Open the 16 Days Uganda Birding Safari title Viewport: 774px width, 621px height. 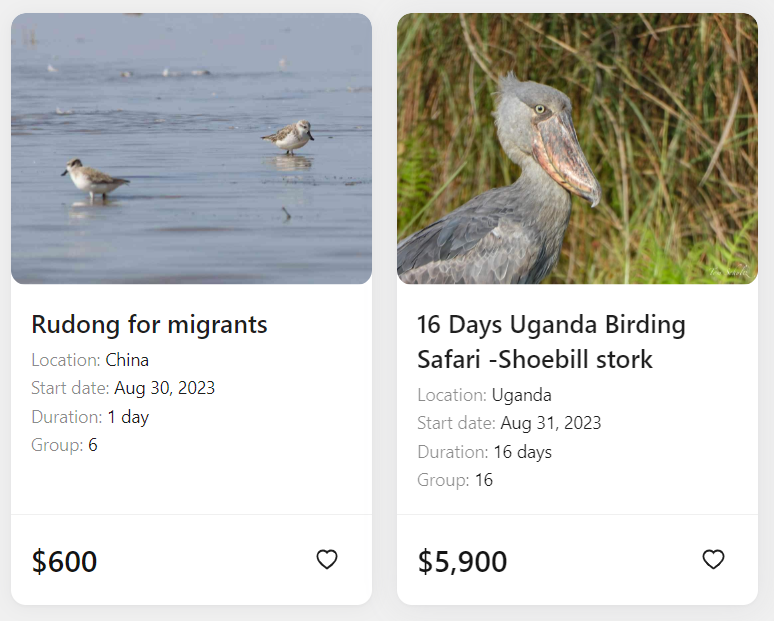tap(551, 342)
